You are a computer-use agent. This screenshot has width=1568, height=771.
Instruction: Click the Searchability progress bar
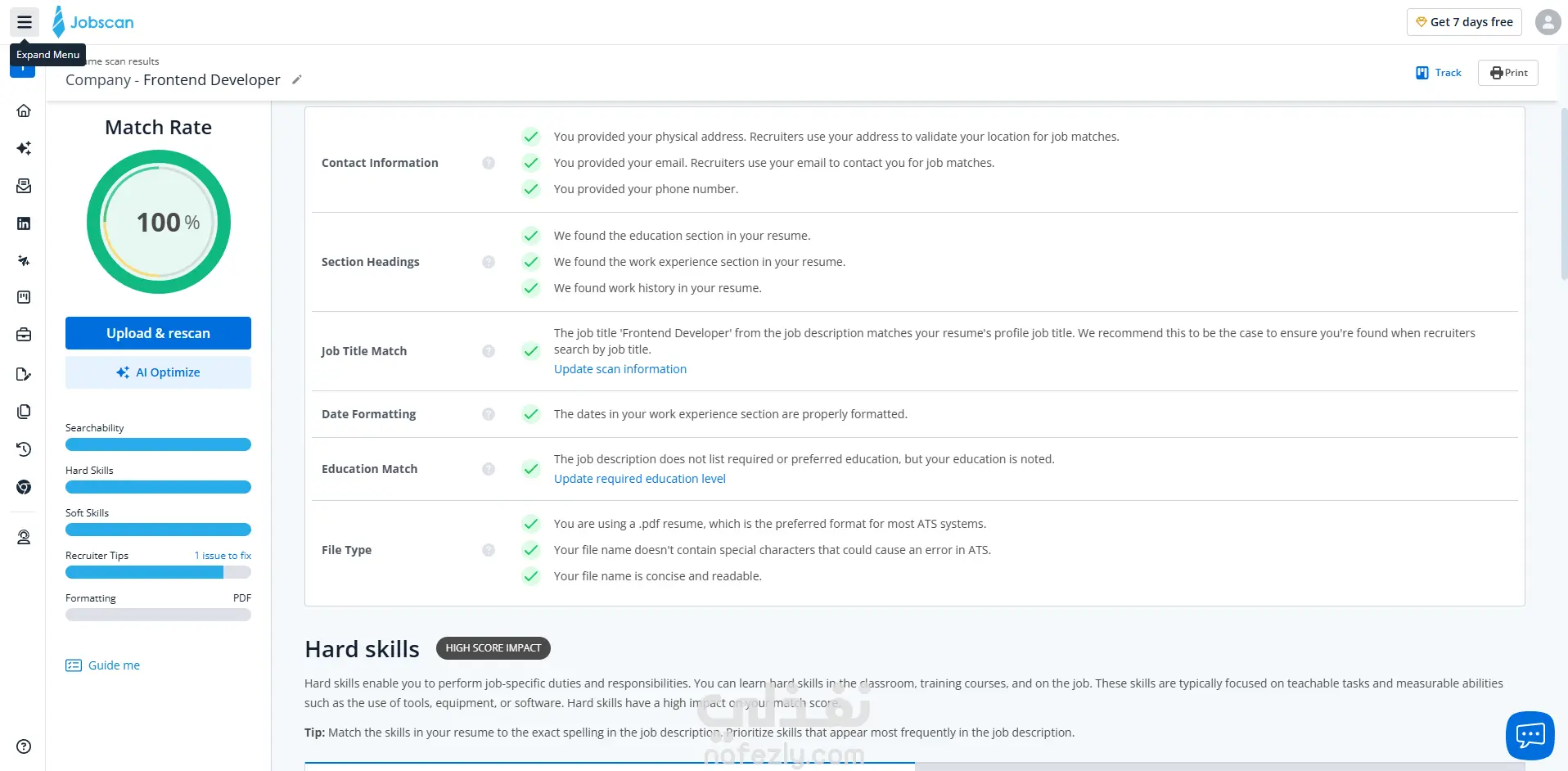[x=158, y=444]
